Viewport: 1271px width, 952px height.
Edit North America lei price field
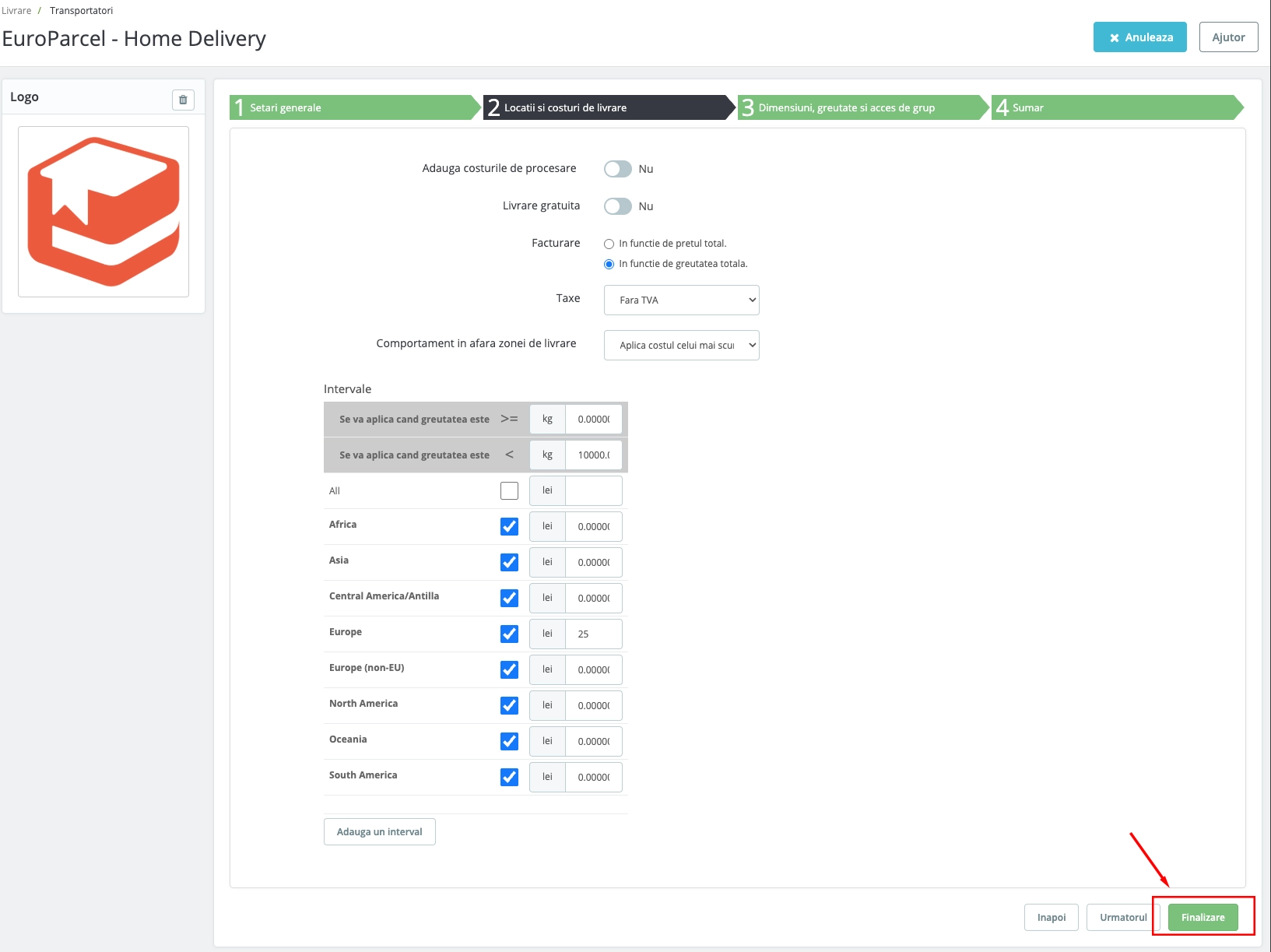[x=594, y=705]
